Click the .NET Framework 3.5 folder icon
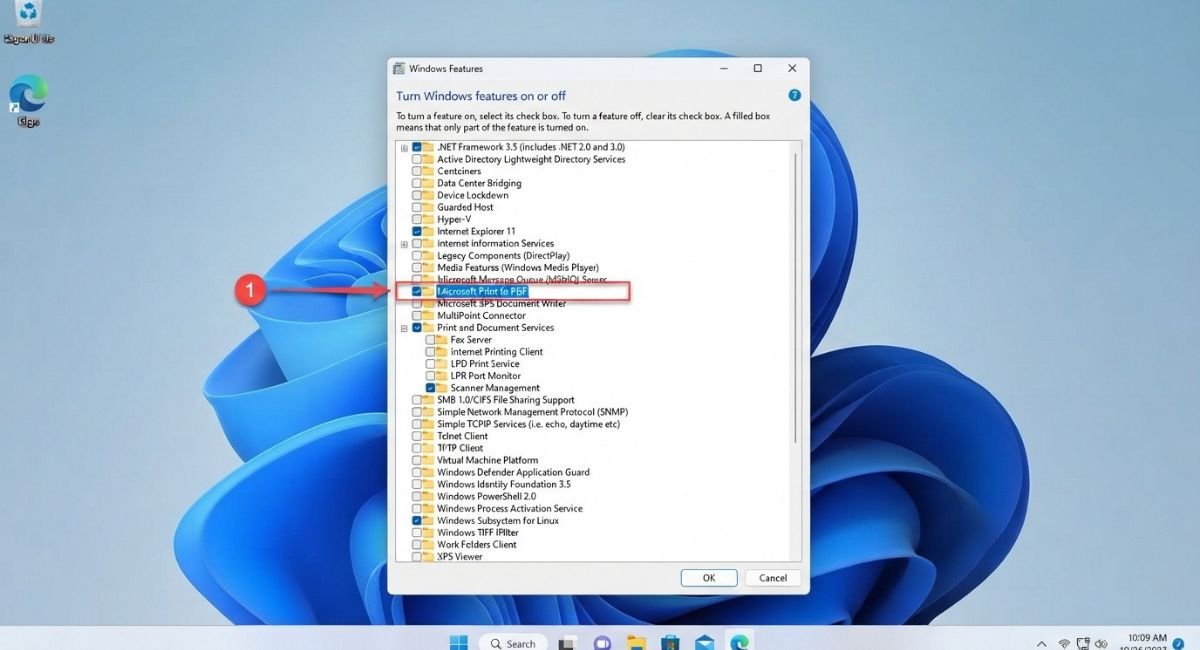The image size is (1200, 650). coord(428,147)
